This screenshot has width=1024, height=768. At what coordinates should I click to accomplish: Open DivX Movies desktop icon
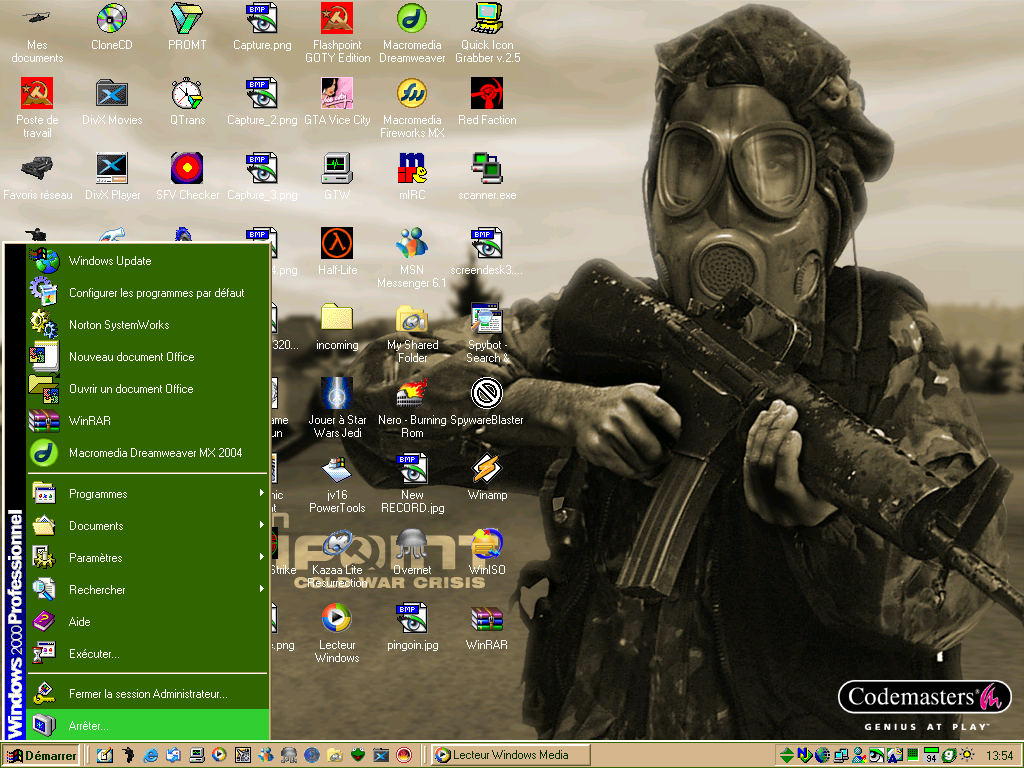(112, 101)
